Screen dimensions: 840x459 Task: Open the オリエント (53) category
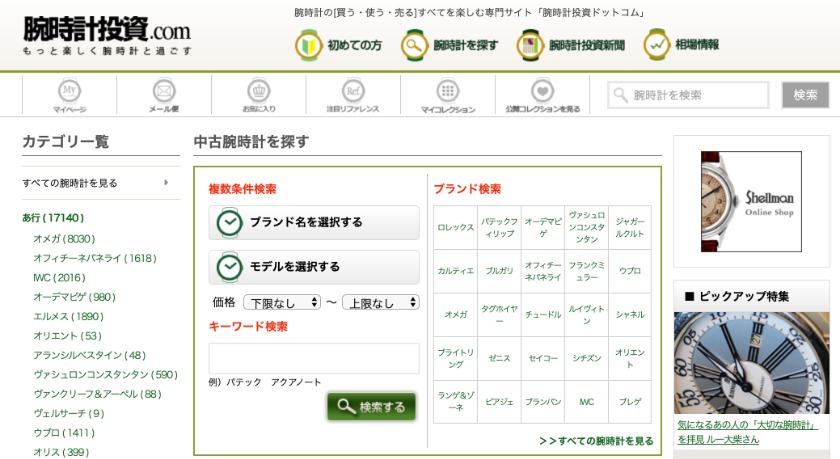pos(68,336)
